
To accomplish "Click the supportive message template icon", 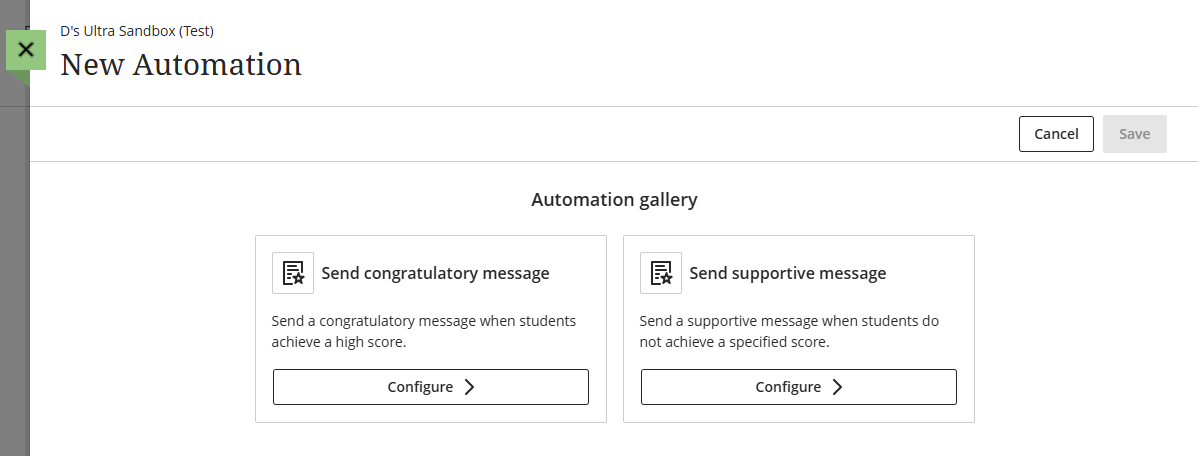I will tap(661, 273).
